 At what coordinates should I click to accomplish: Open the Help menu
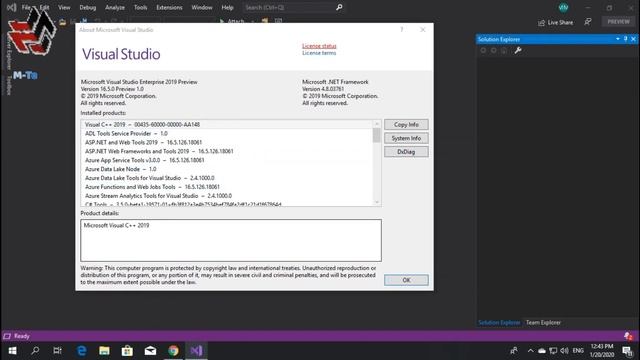pos(227,7)
